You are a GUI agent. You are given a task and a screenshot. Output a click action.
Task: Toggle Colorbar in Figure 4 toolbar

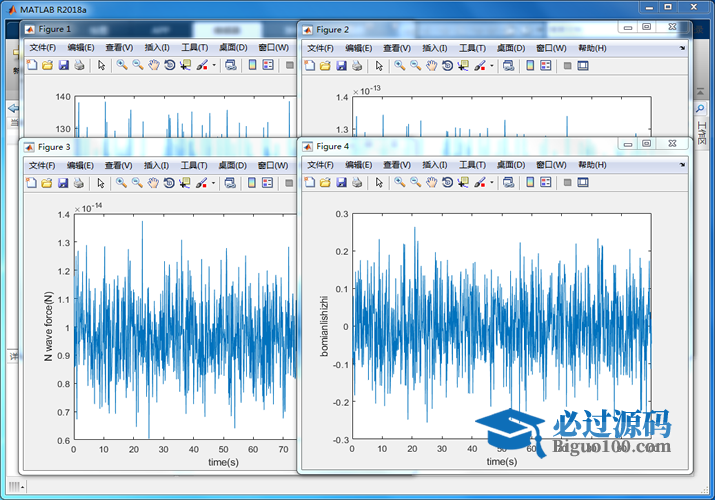pyautogui.click(x=530, y=182)
